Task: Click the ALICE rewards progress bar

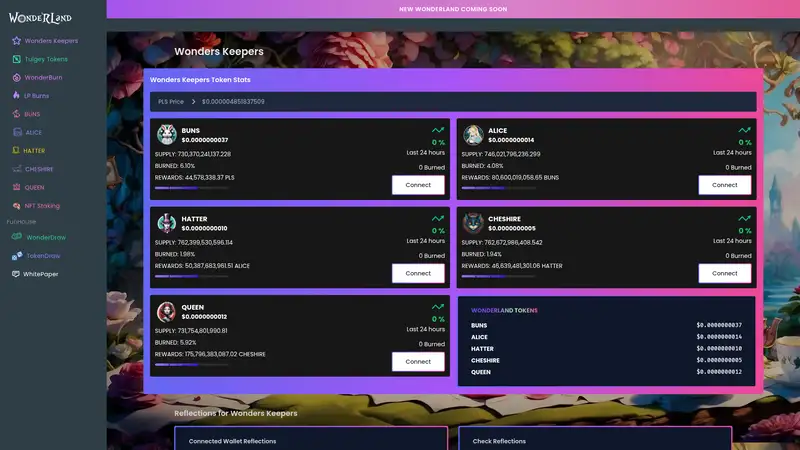Action: pyautogui.click(x=498, y=188)
